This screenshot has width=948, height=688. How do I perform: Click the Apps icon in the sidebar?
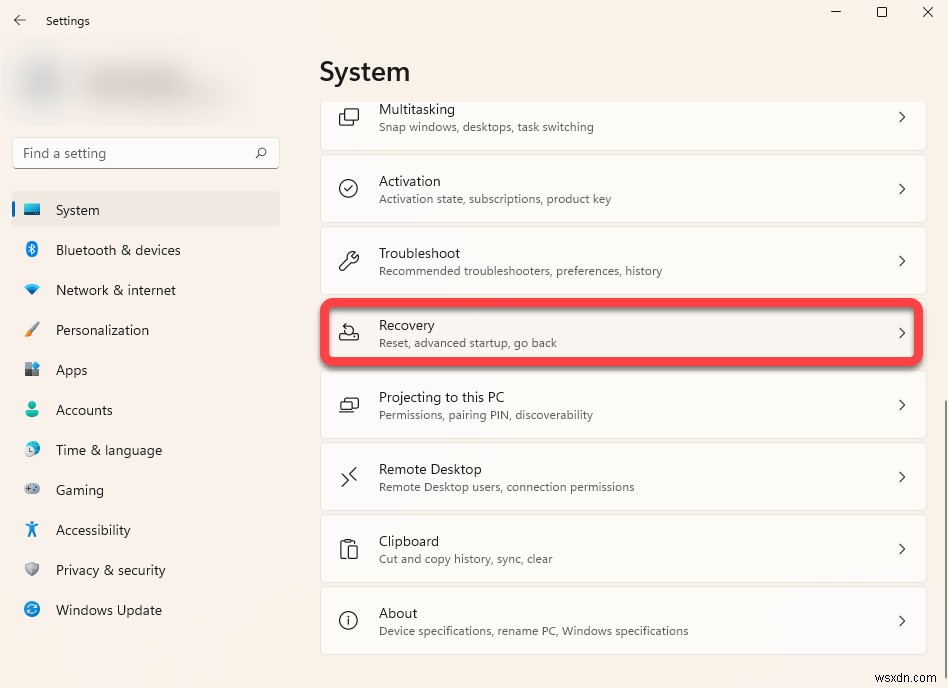[x=31, y=370]
